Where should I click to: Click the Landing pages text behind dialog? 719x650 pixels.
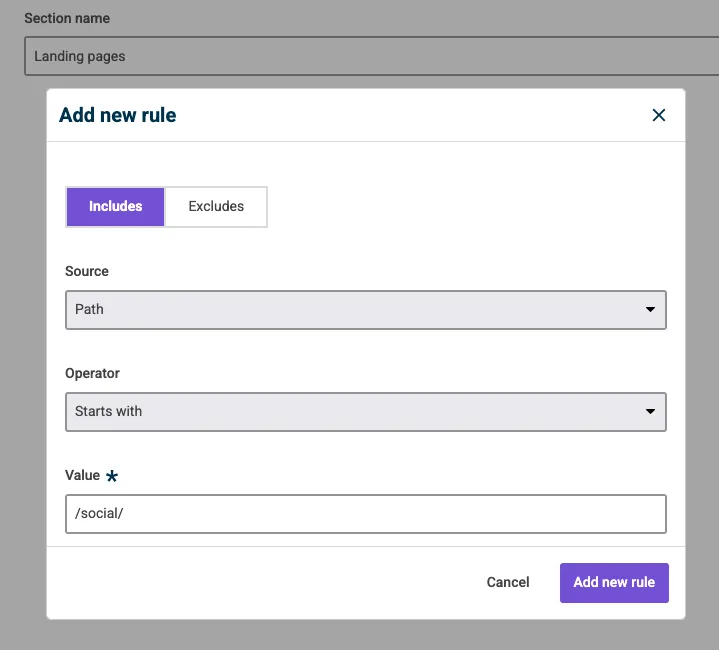click(x=80, y=57)
